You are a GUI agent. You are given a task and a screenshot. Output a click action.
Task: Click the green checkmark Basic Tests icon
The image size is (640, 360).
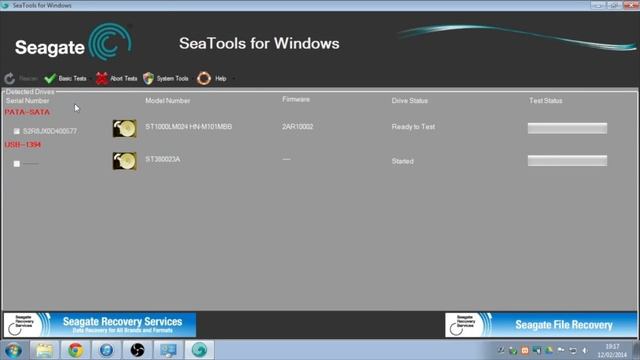point(50,78)
